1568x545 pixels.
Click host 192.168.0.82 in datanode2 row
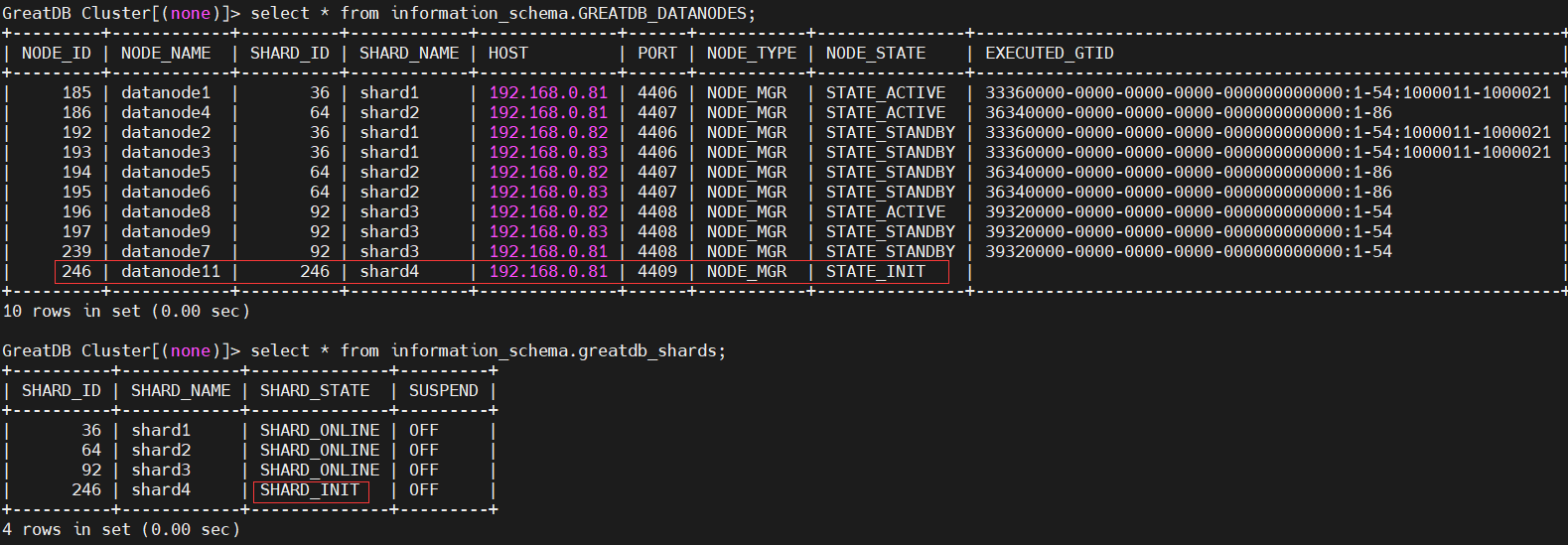548,133
